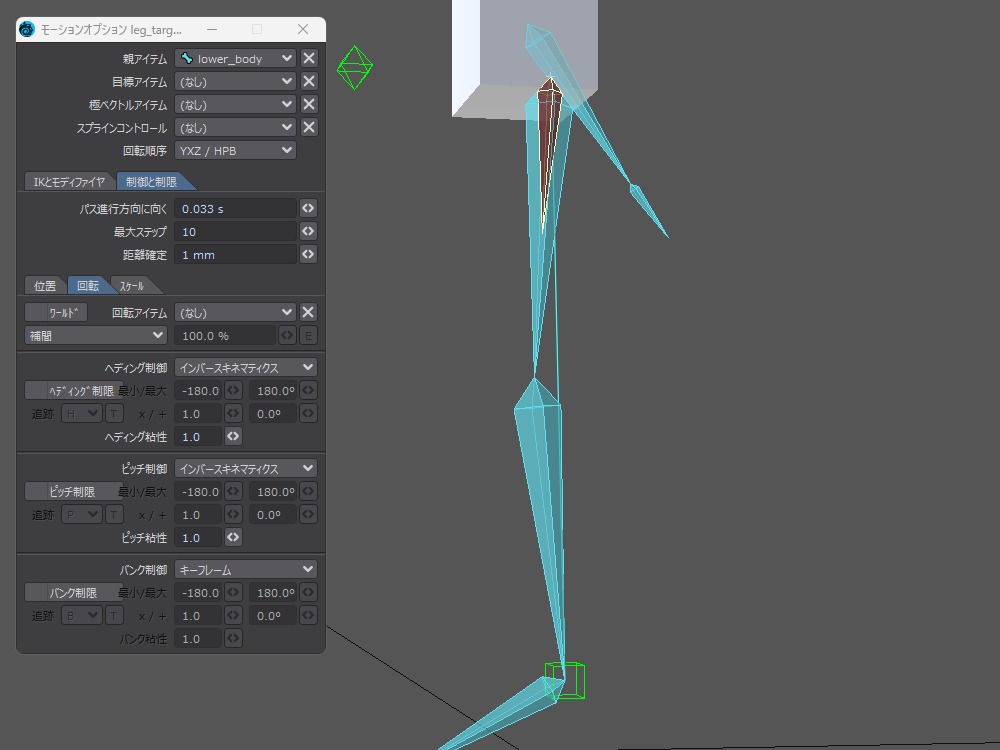Click the ワールド world button
Viewport: 1000px width, 750px height.
tap(56, 312)
